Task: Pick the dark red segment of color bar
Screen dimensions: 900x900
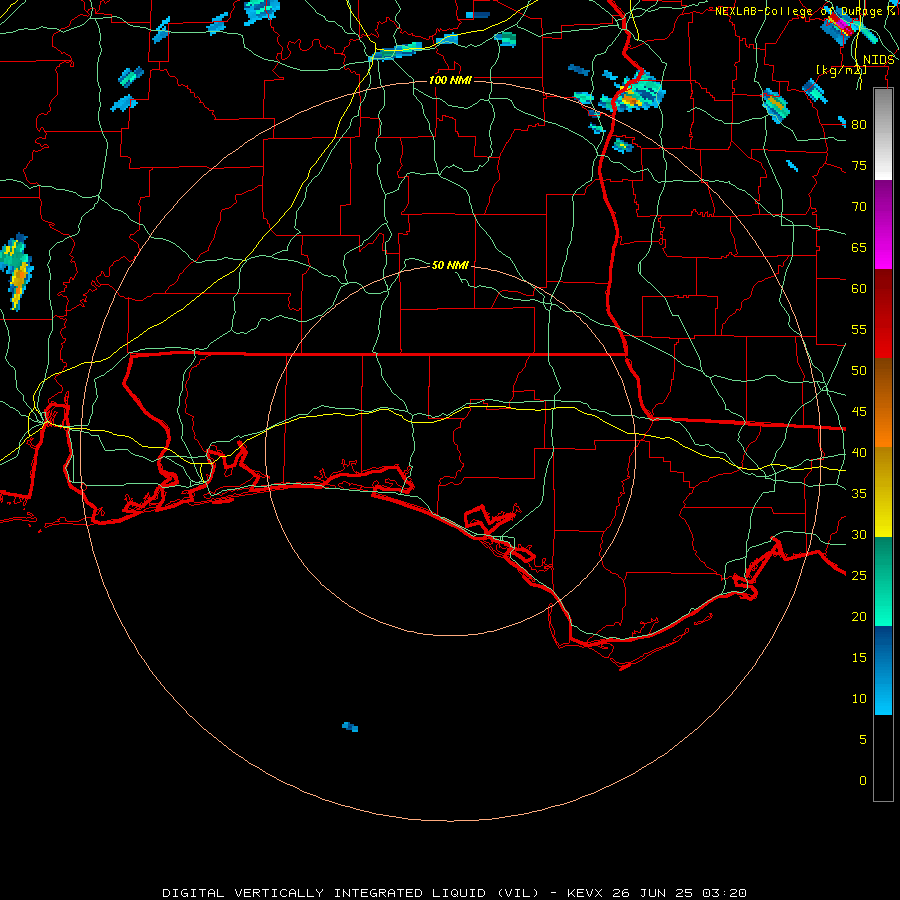Action: click(x=883, y=314)
